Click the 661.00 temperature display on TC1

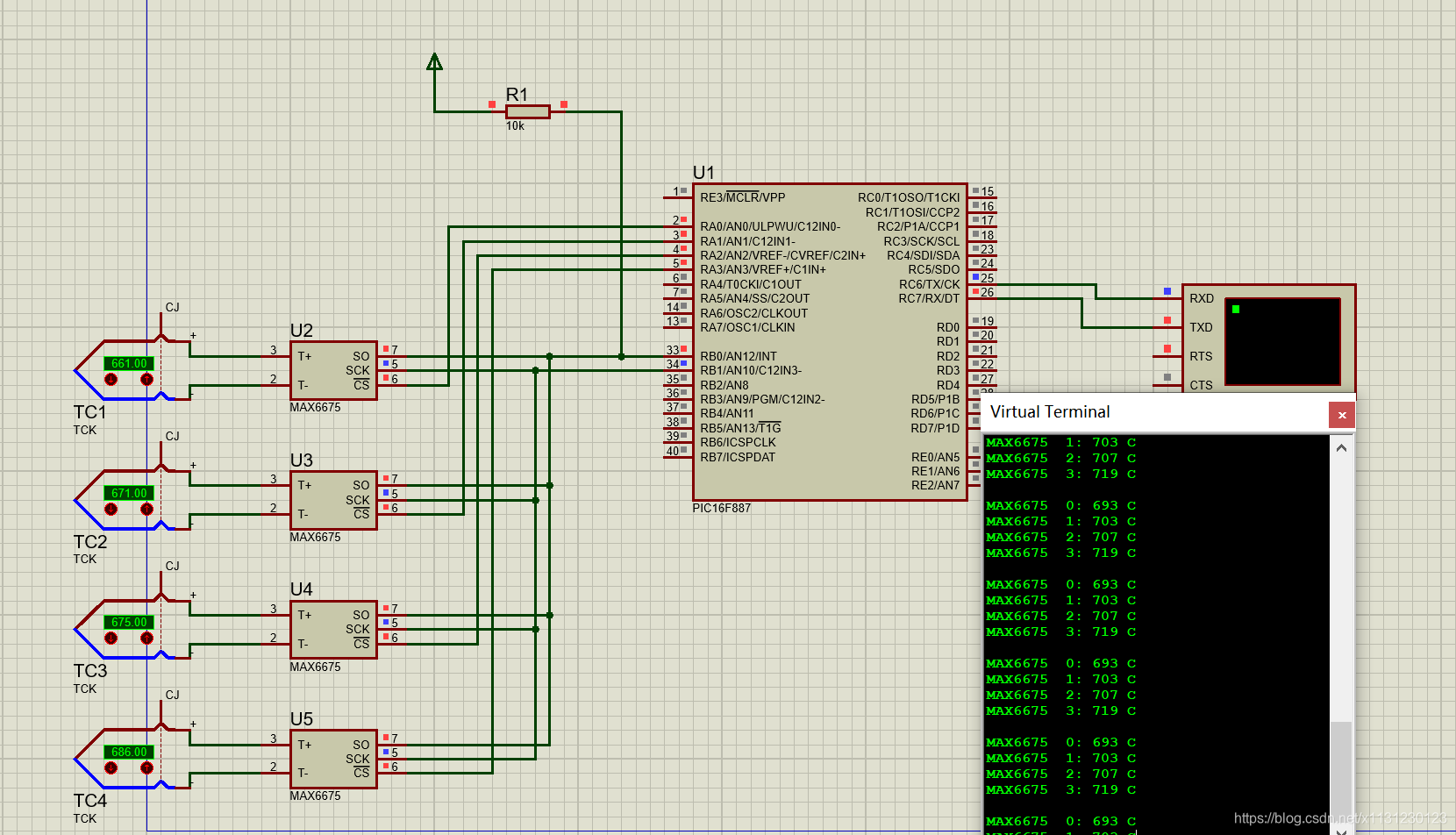point(130,363)
